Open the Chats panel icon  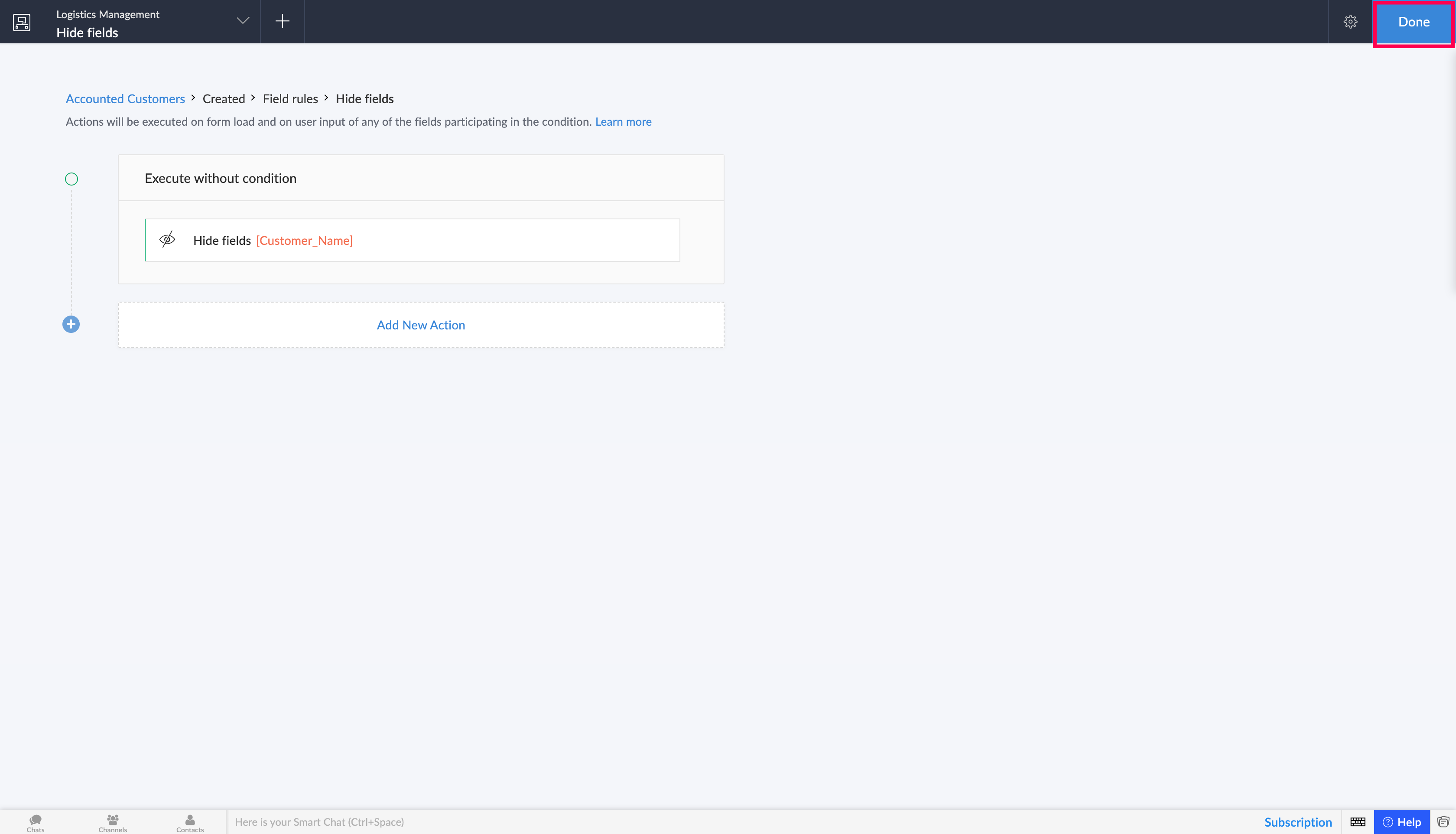[36, 823]
